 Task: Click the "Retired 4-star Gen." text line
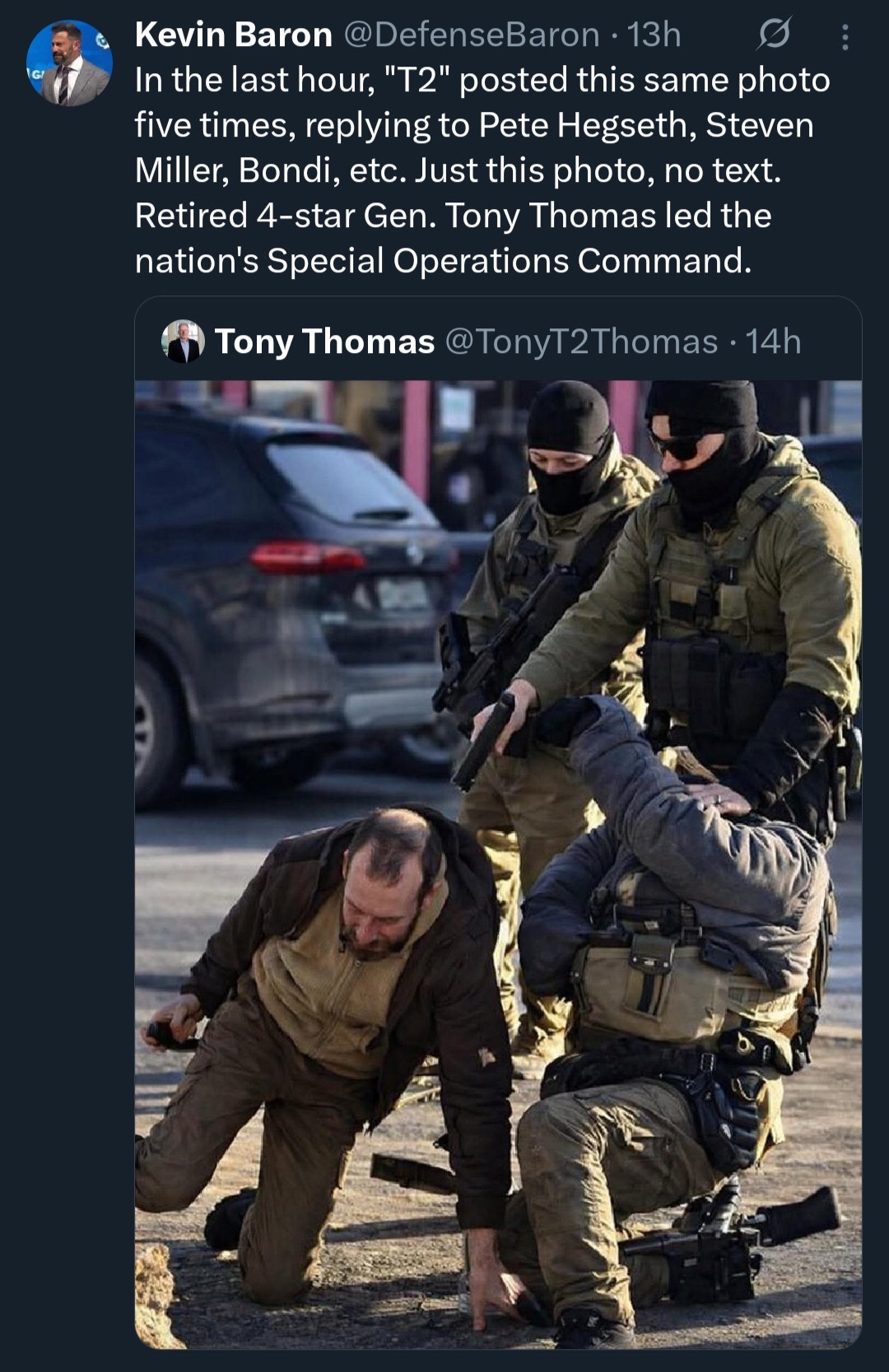286,216
